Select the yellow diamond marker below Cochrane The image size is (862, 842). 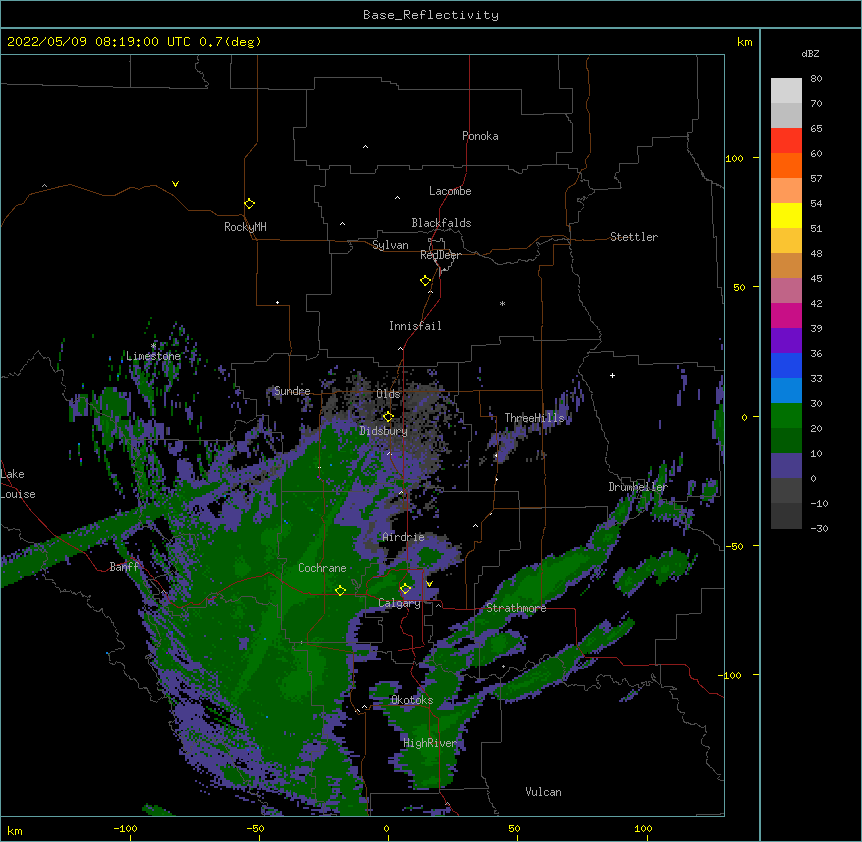click(x=340, y=591)
